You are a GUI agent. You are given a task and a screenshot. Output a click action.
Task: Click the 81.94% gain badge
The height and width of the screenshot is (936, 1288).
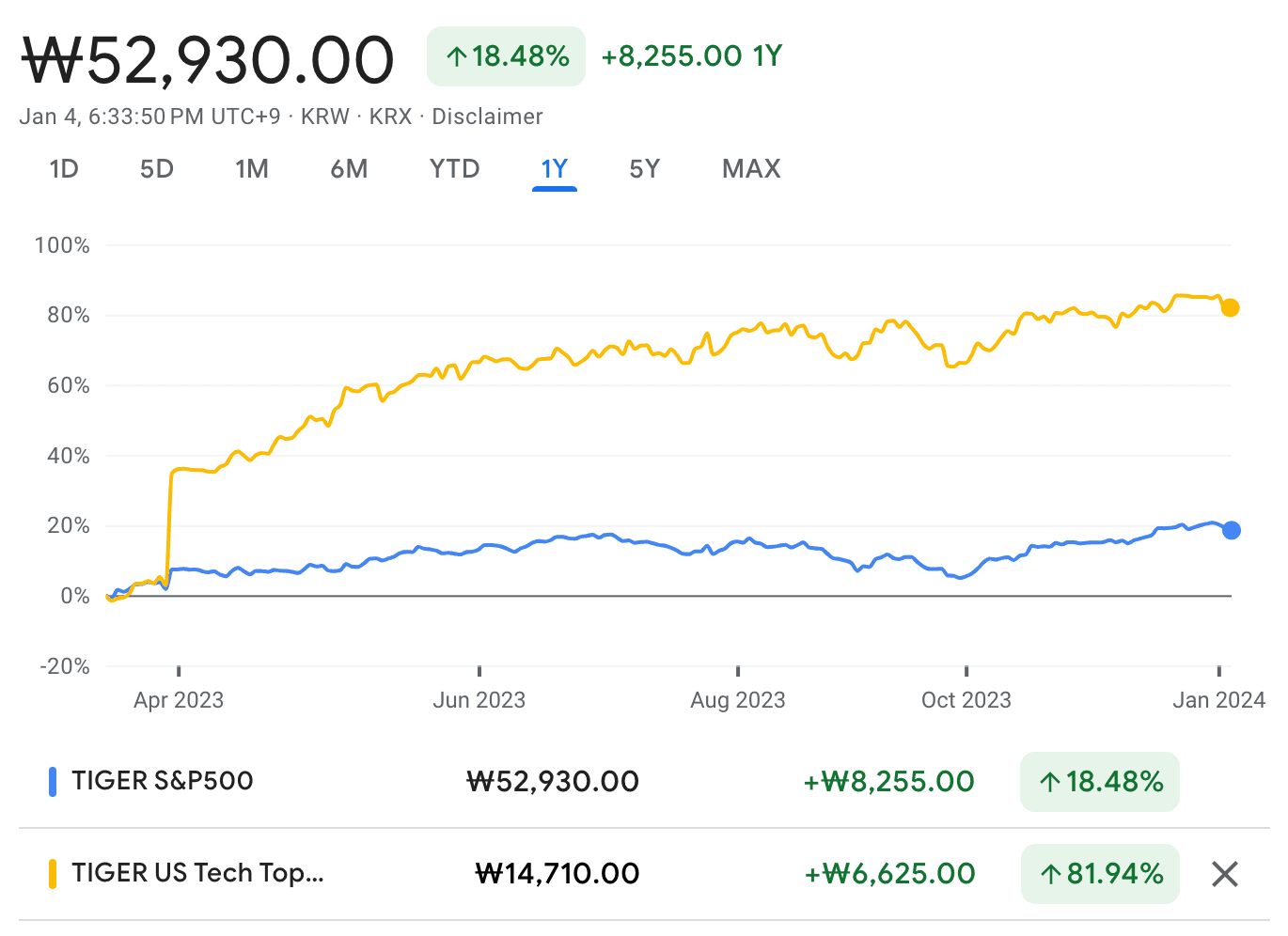(1100, 874)
